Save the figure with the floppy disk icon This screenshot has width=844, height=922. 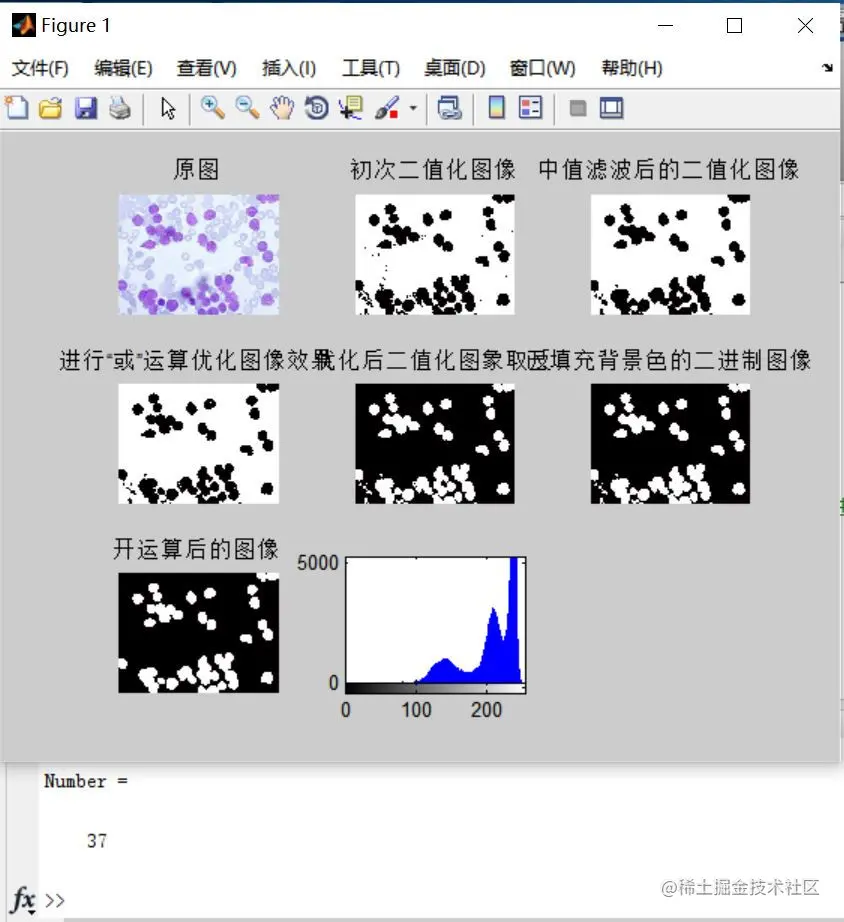[x=86, y=108]
